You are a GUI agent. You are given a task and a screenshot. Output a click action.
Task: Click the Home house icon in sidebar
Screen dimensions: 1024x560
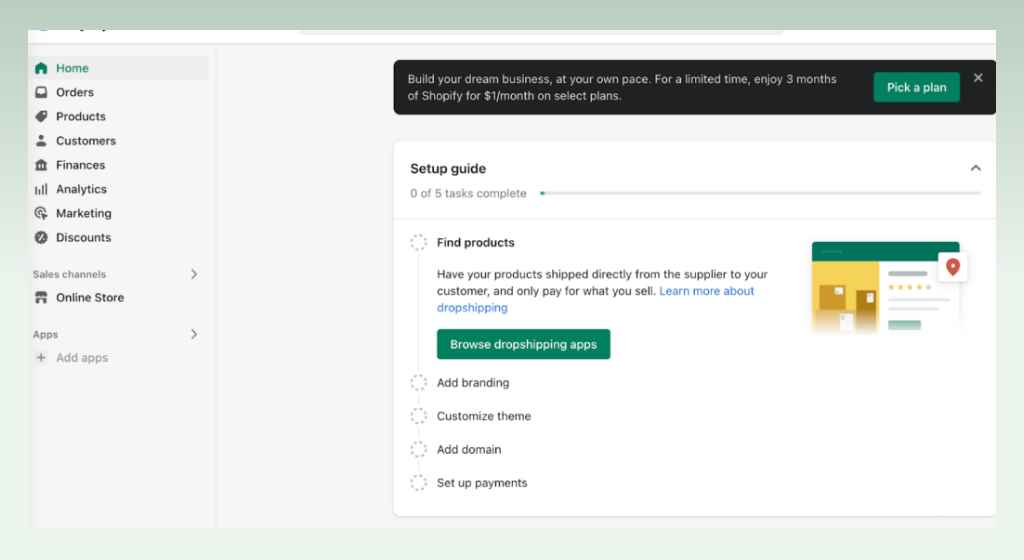(x=41, y=68)
